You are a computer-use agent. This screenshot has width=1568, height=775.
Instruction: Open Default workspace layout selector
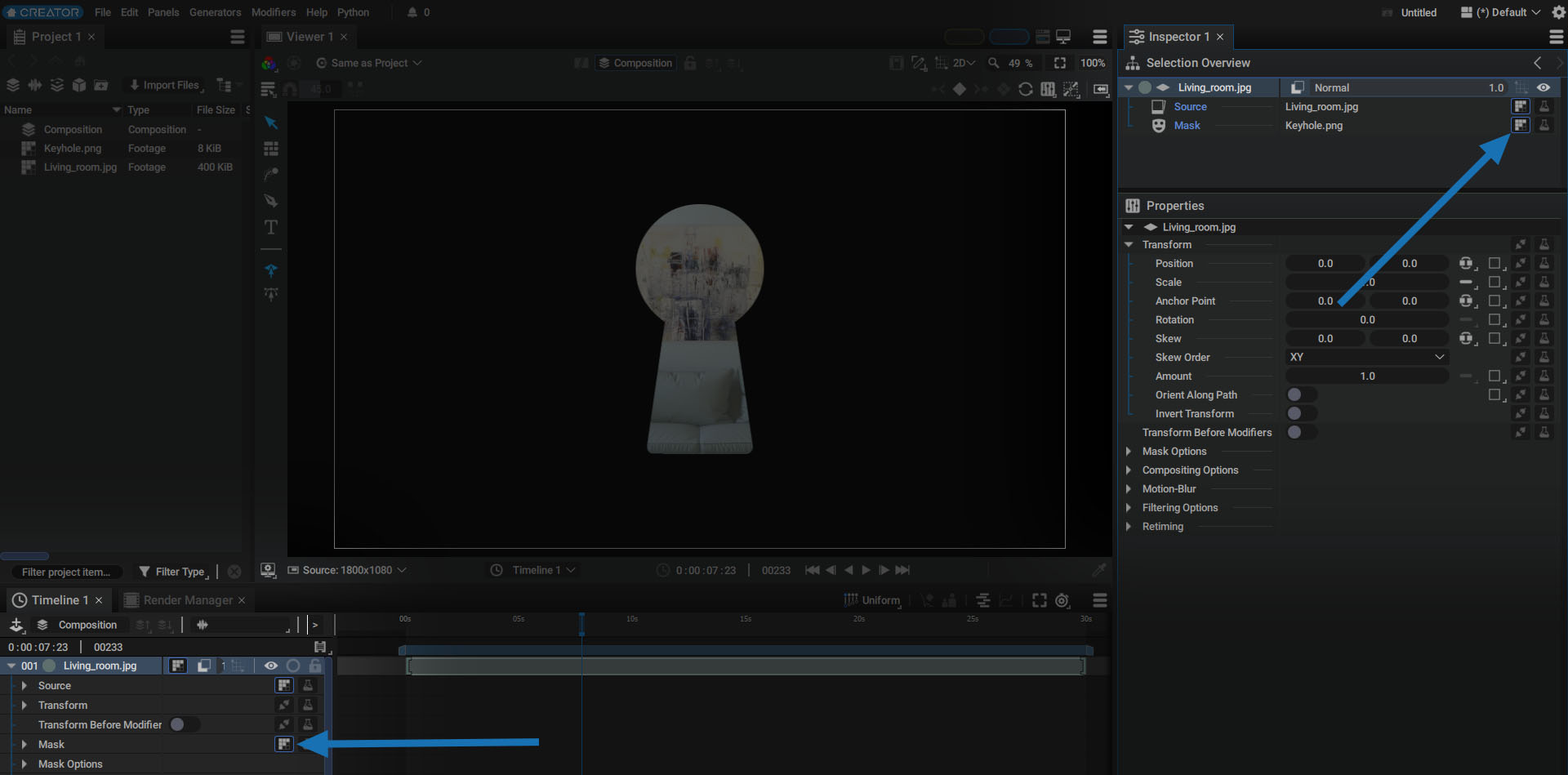point(1500,12)
